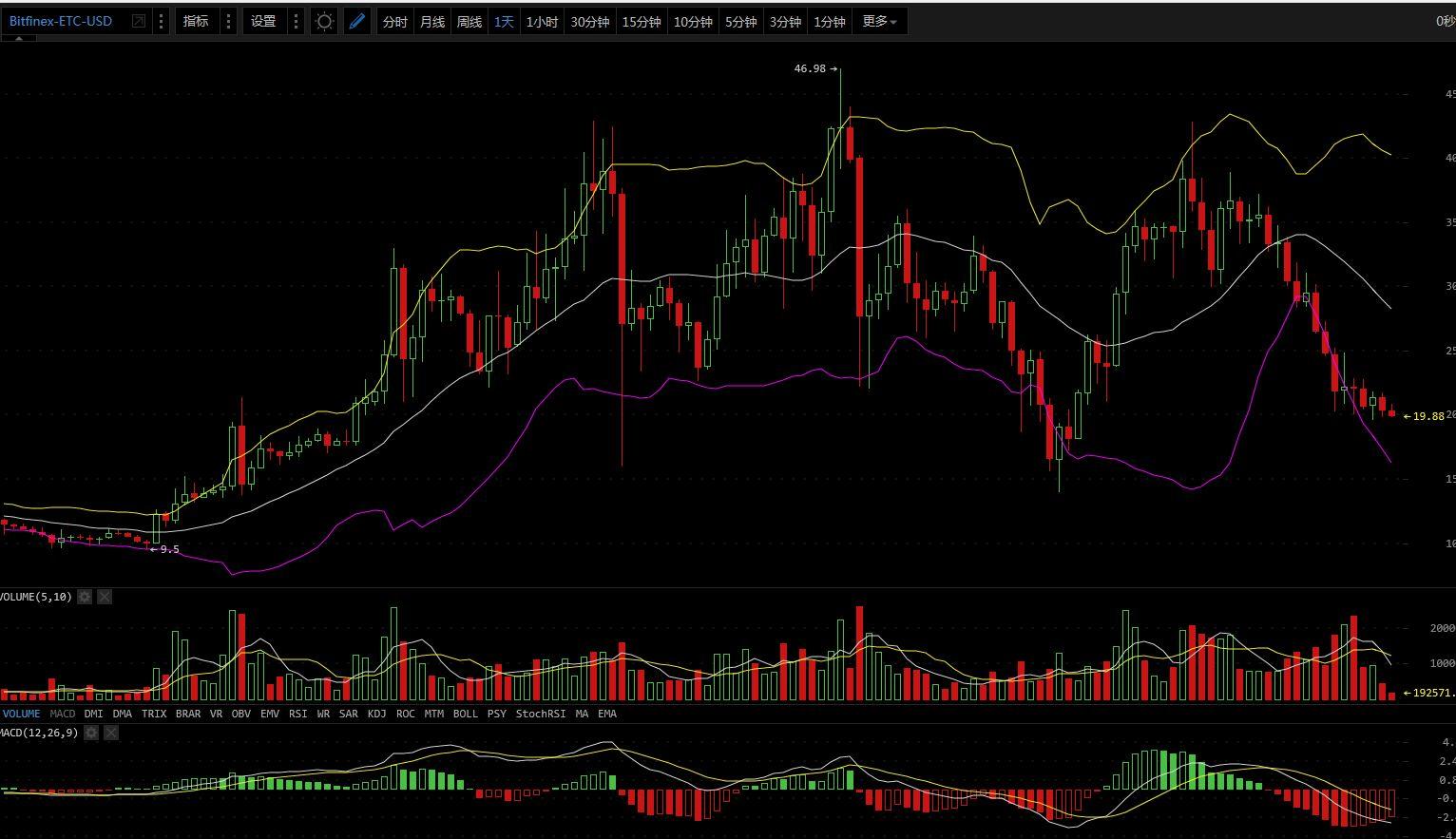
Task: Click the 设置 settings button
Action: [x=263, y=21]
